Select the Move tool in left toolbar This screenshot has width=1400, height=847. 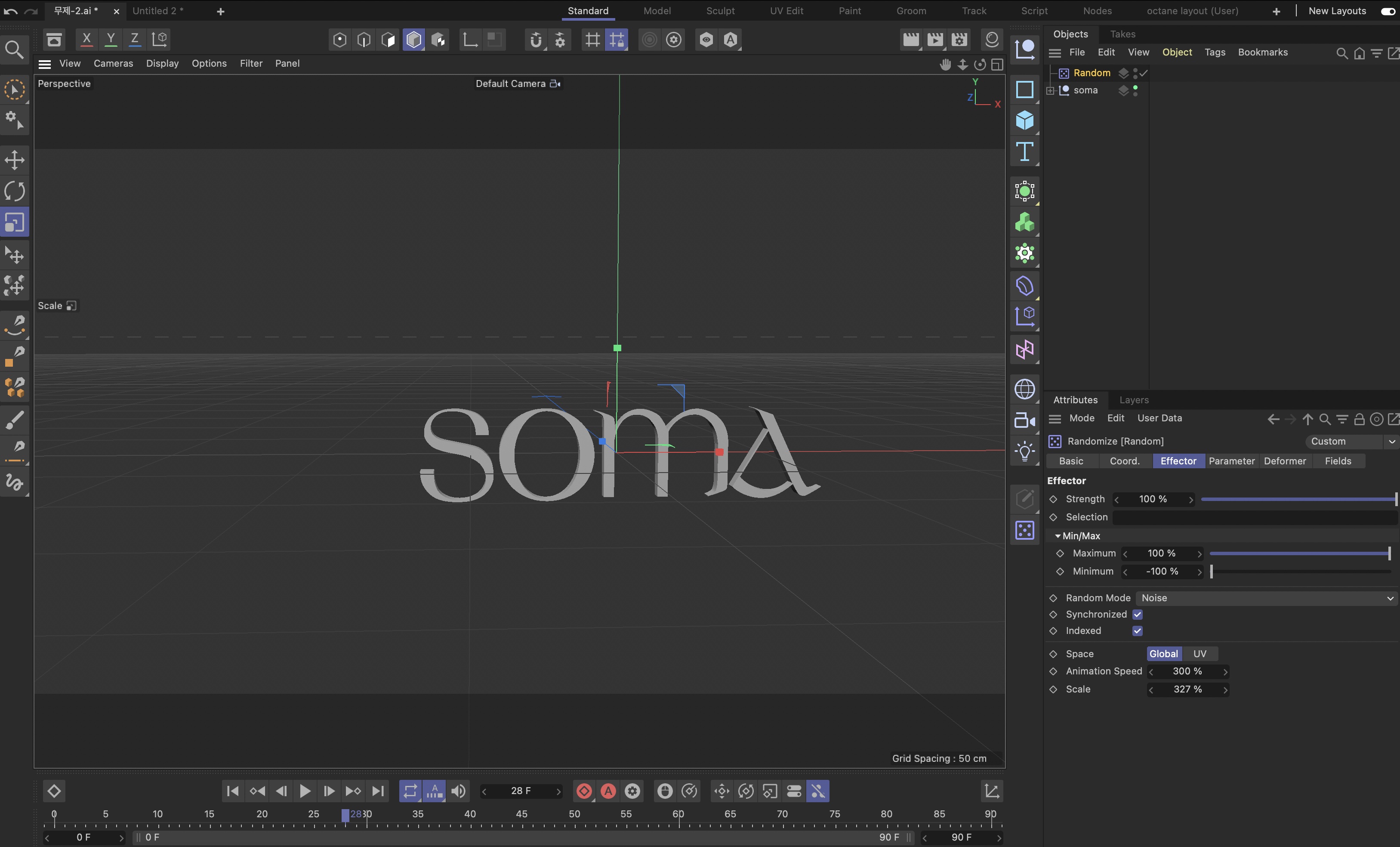[15, 160]
